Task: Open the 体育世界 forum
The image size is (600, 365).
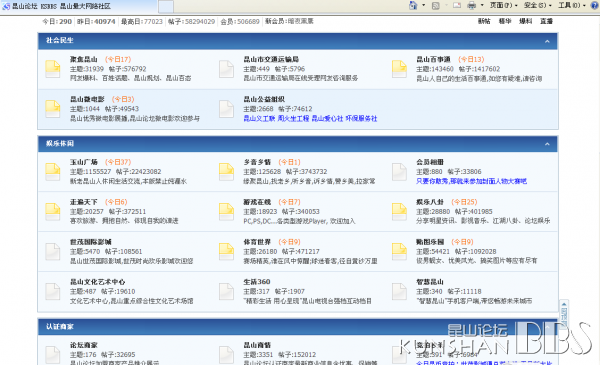Action: tap(257, 242)
